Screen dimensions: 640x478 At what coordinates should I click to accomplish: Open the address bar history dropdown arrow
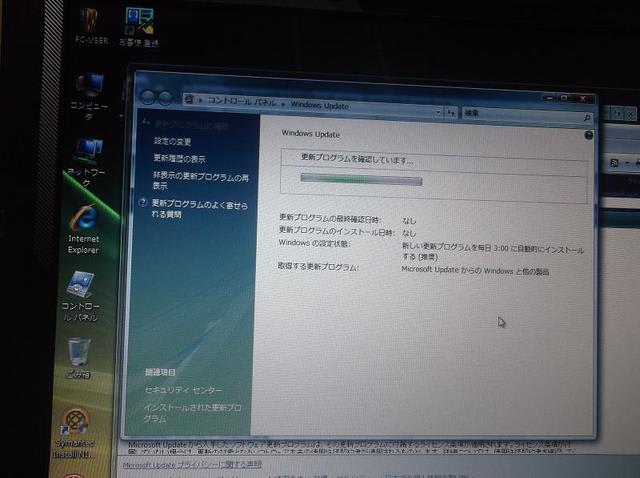pyautogui.click(x=438, y=111)
